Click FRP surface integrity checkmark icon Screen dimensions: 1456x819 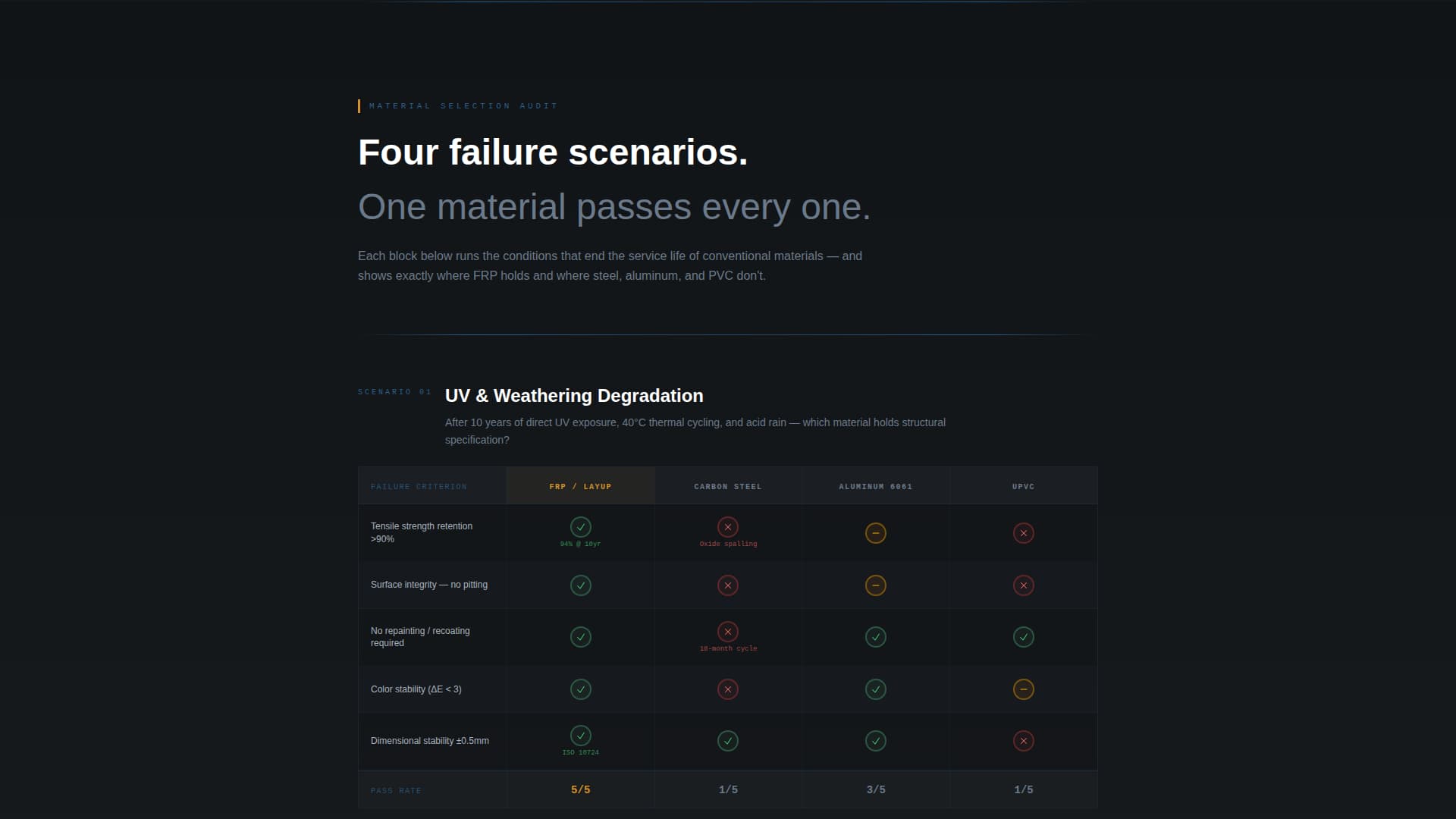(580, 585)
